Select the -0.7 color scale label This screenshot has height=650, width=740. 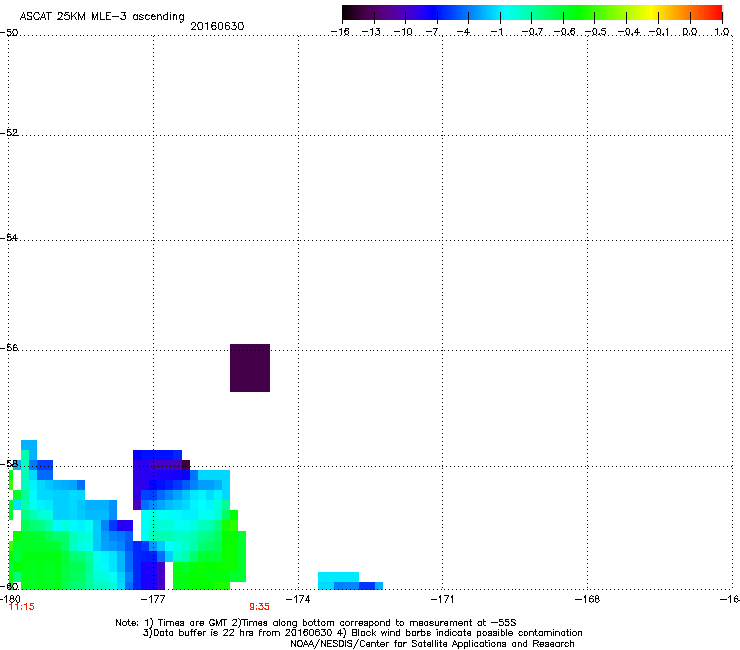tap(532, 32)
